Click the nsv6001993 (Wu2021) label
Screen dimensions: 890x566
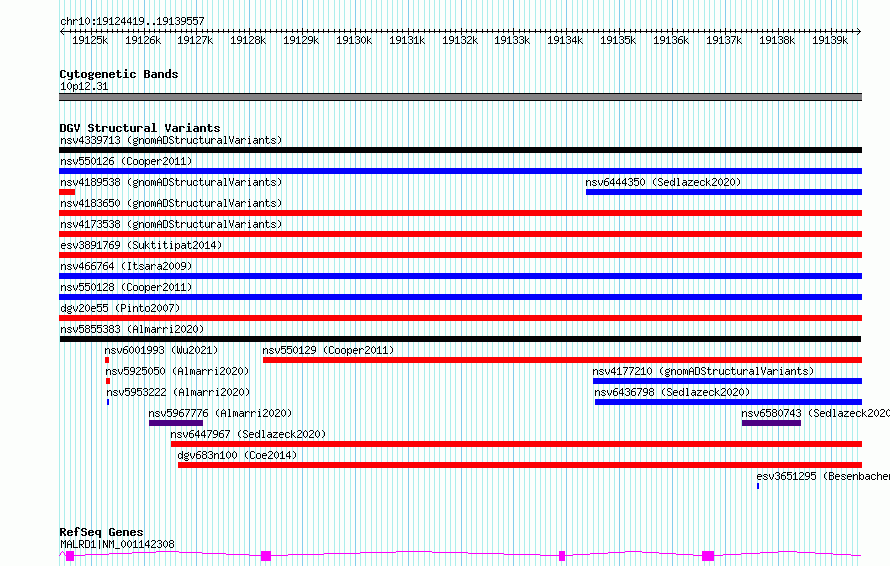161,350
